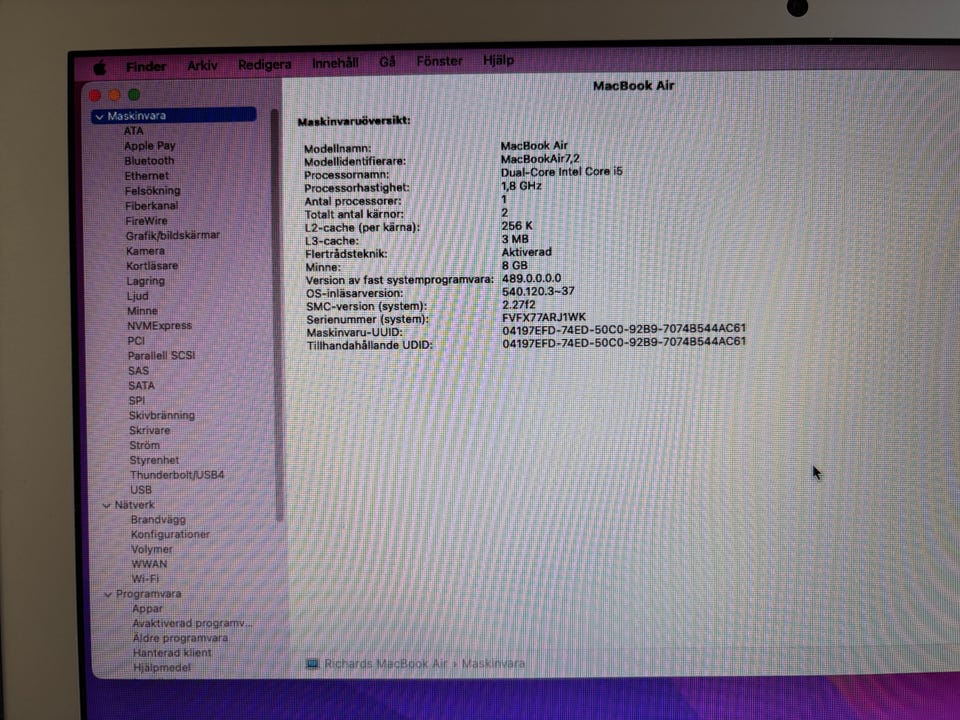Select Appar under Programvara

click(148, 609)
